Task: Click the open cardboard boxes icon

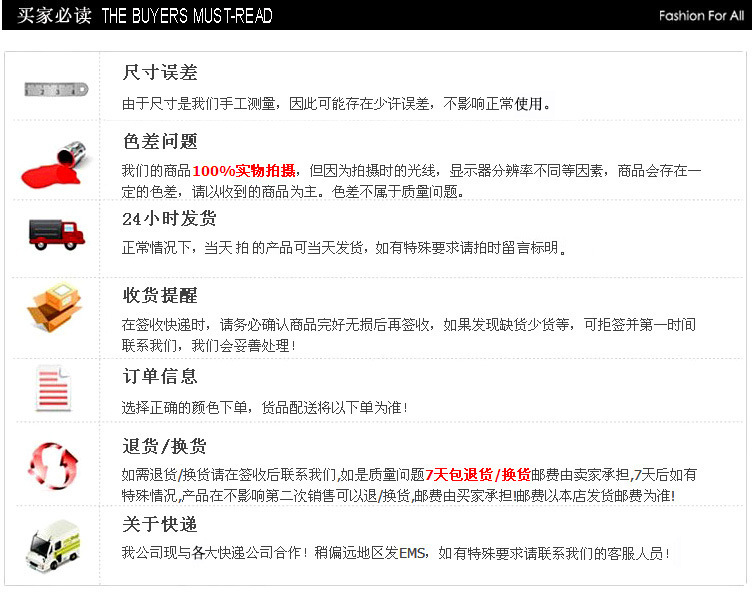Action: tap(55, 307)
